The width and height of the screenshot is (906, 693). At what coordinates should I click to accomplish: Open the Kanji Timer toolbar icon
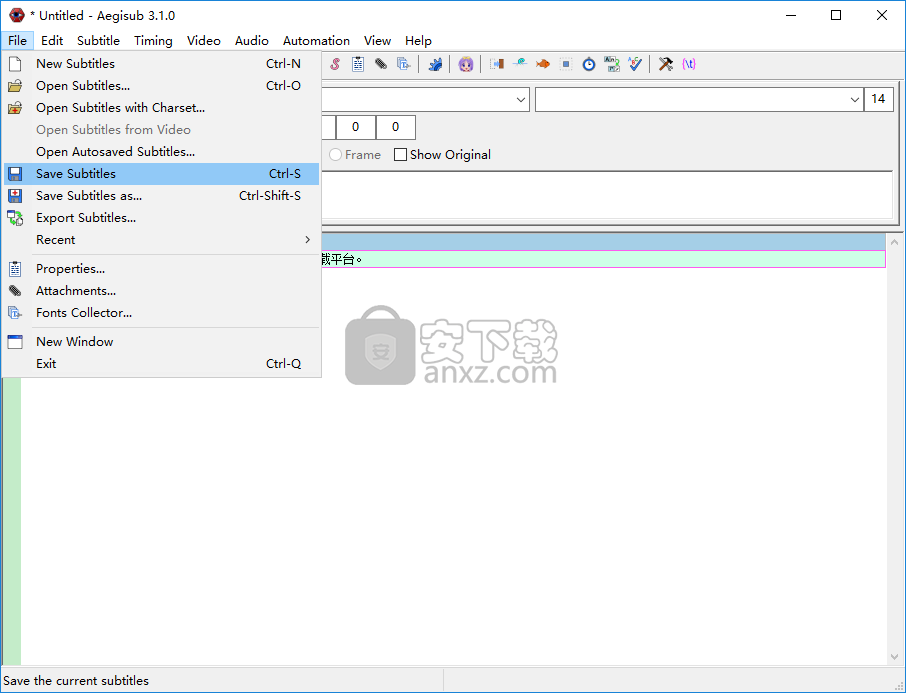[x=612, y=64]
